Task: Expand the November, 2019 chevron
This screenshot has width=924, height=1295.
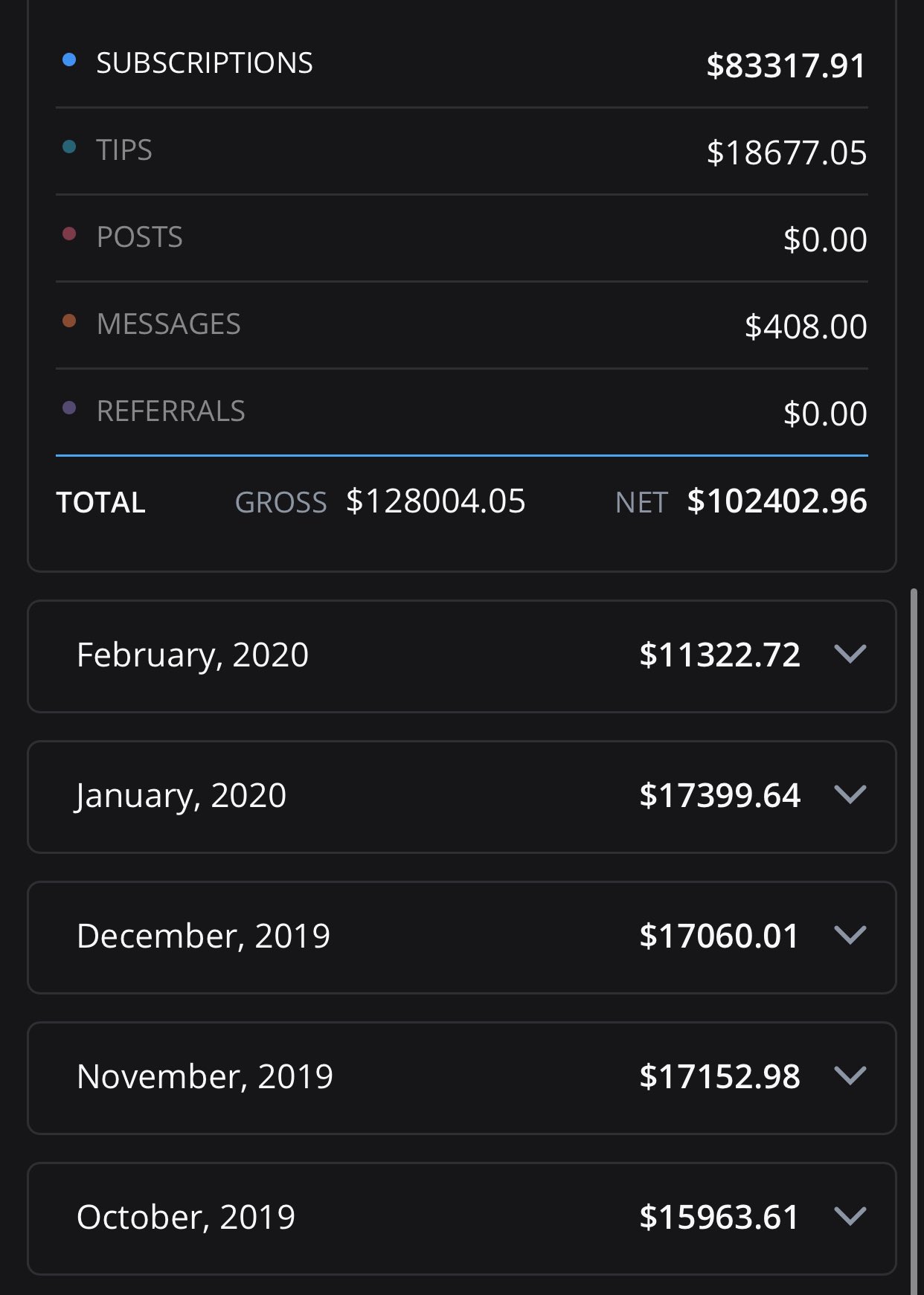Action: 850,1076
